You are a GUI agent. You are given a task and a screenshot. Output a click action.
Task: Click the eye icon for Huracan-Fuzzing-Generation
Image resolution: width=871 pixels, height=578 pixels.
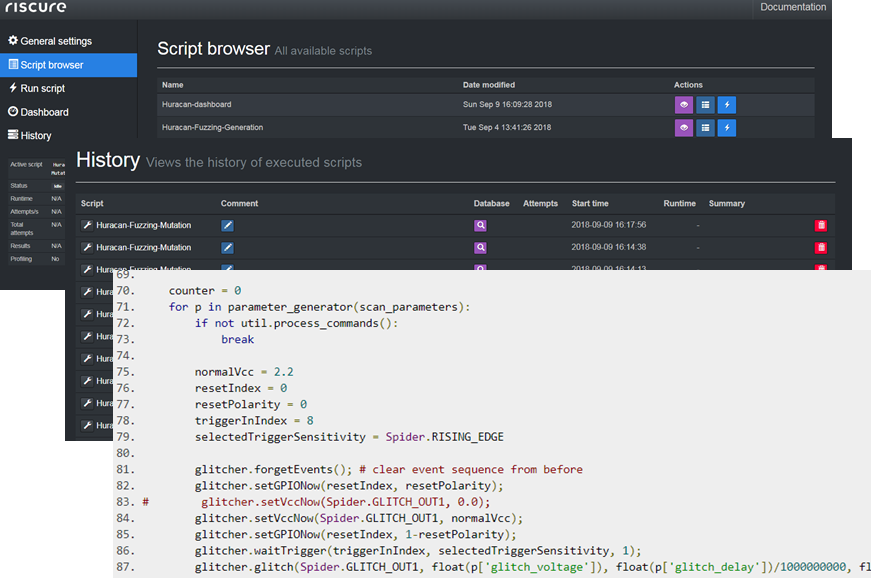[x=684, y=127]
